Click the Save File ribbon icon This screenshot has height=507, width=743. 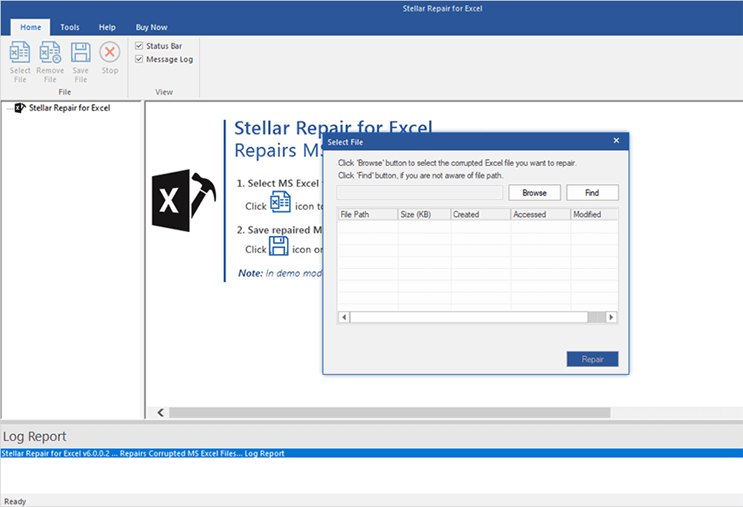click(81, 57)
